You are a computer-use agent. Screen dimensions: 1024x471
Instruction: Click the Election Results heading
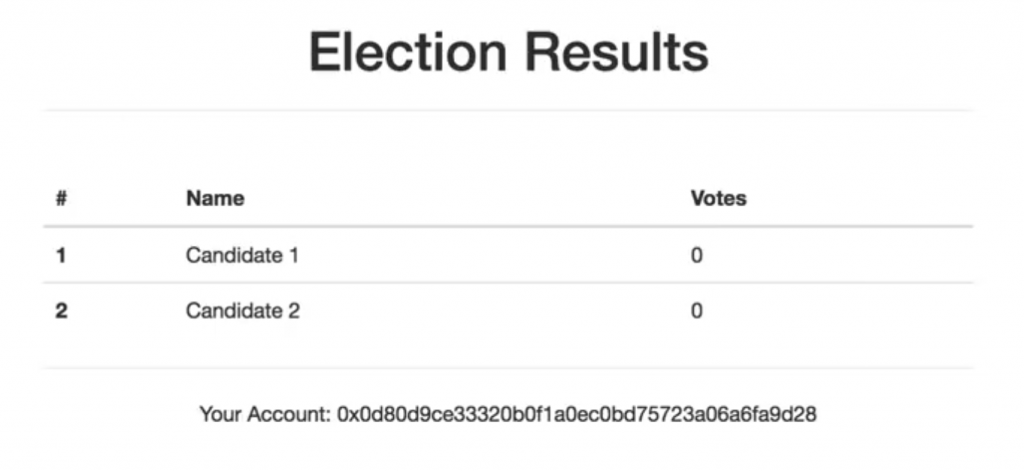[509, 52]
